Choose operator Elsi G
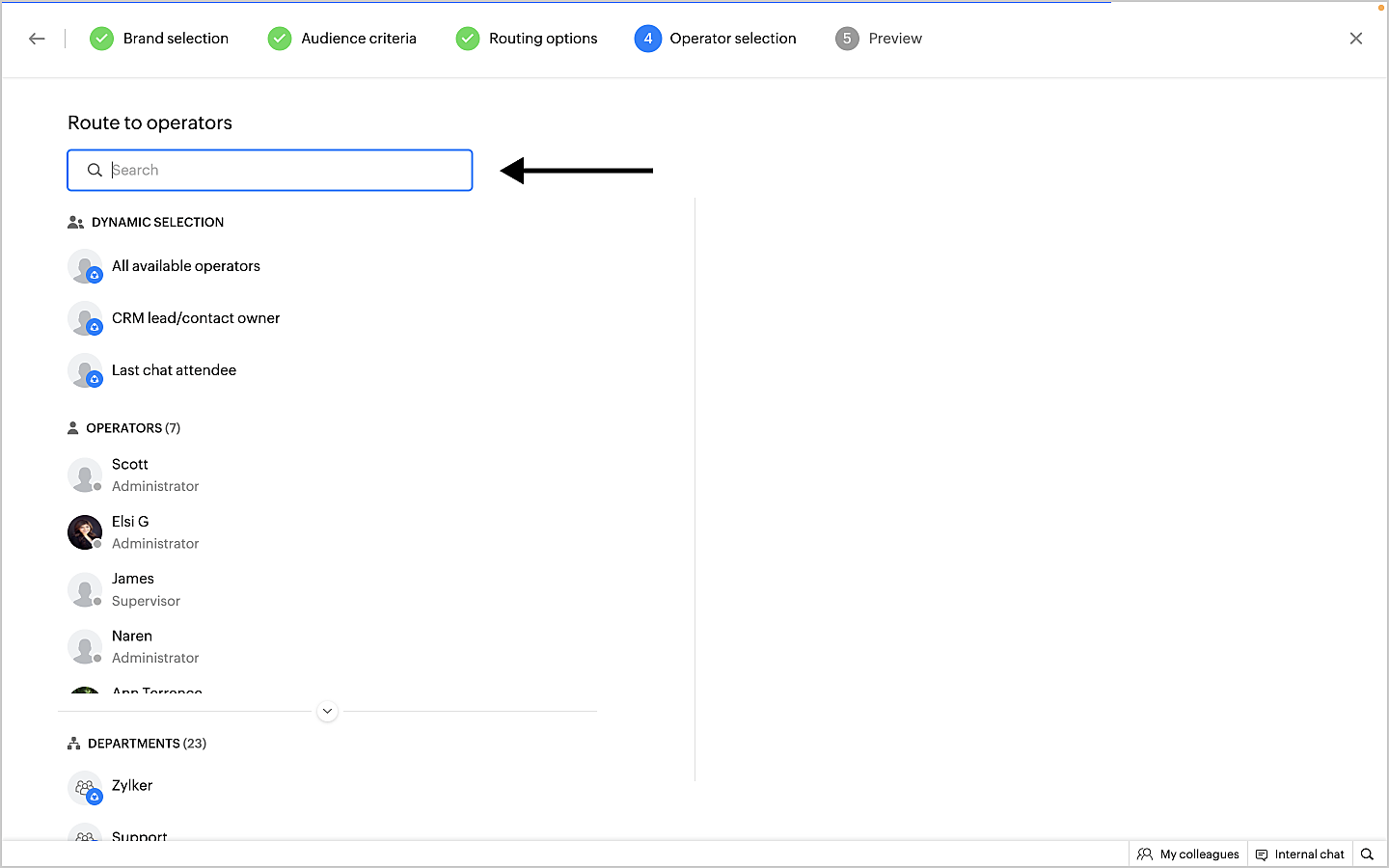Screen dimensions: 1389x868 coord(130,522)
